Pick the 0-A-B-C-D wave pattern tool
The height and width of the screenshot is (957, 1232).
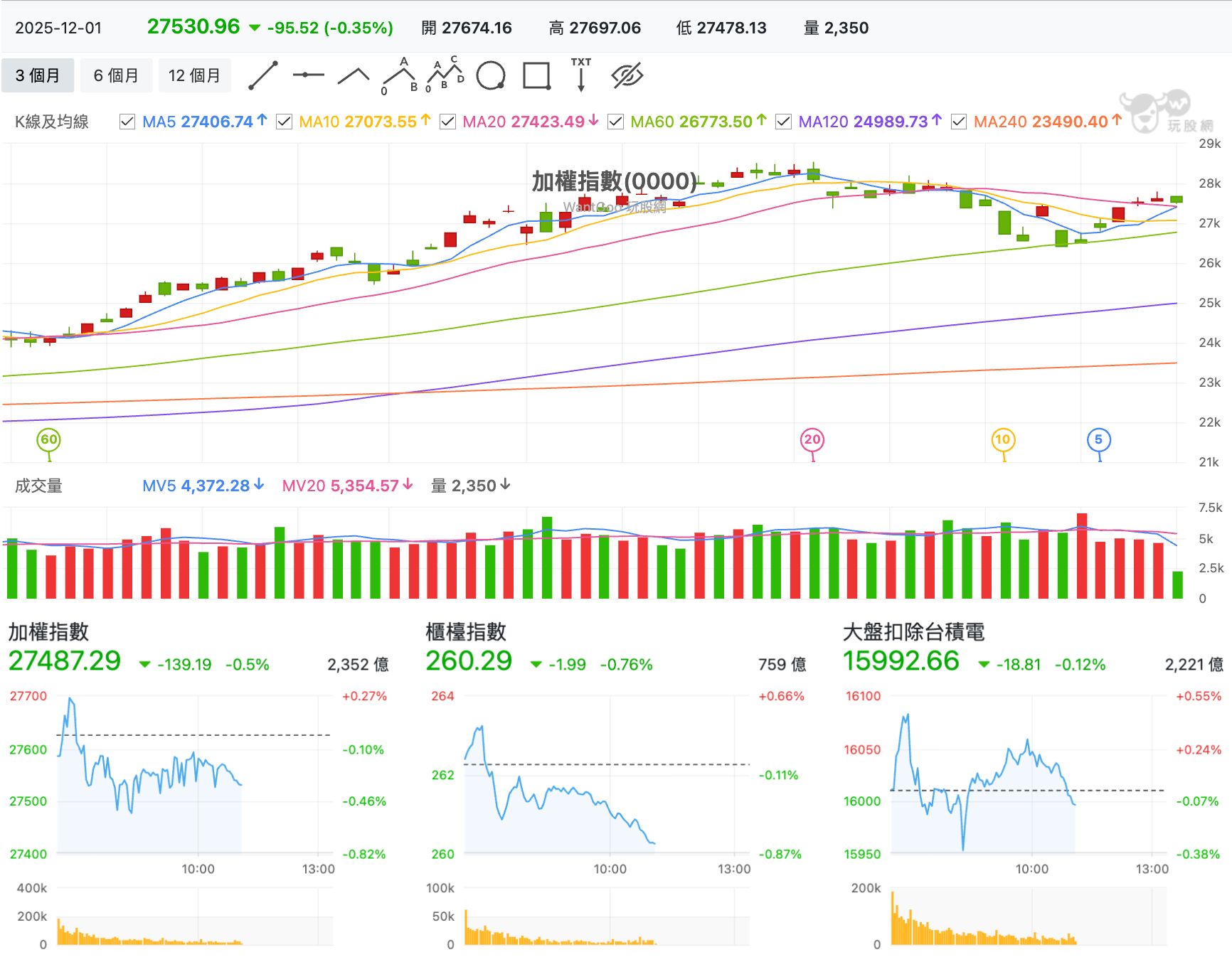445,75
